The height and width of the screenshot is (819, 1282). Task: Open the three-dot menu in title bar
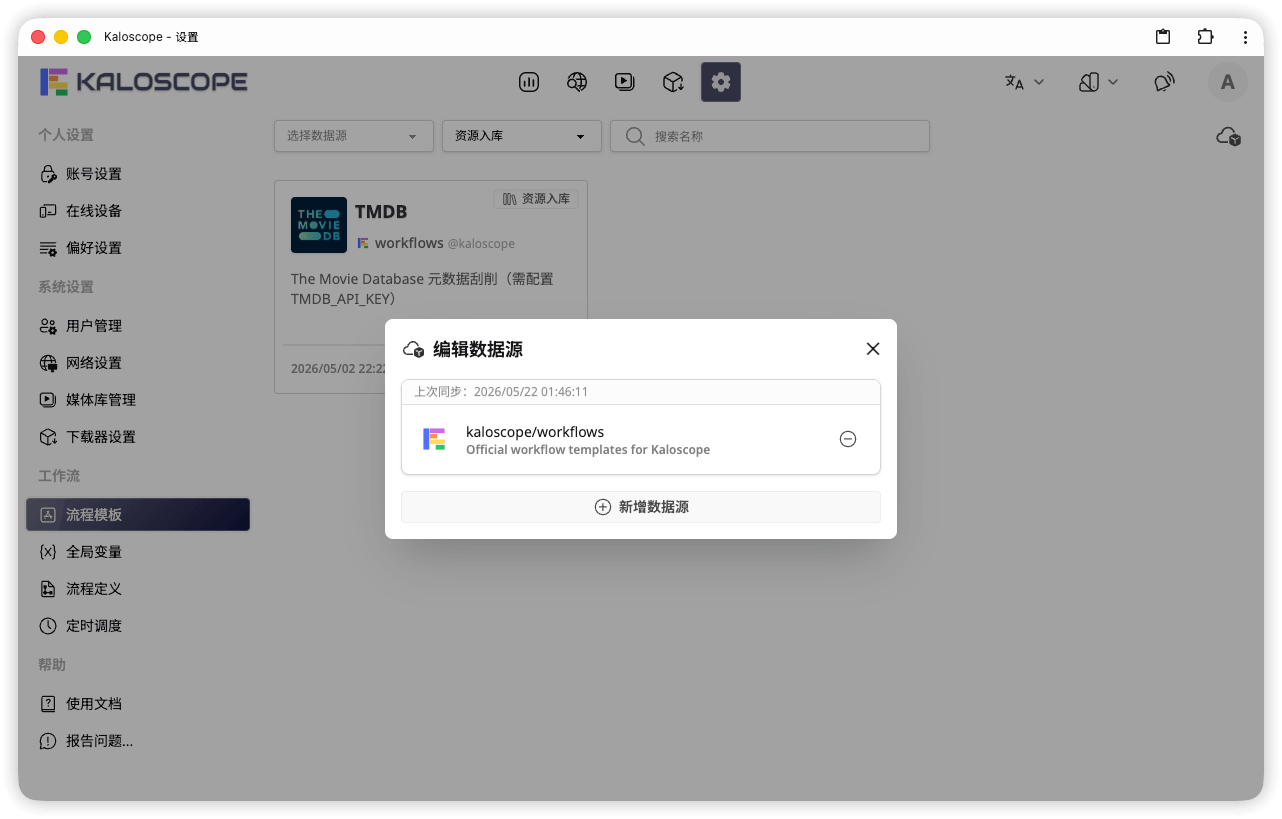pyautogui.click(x=1245, y=37)
